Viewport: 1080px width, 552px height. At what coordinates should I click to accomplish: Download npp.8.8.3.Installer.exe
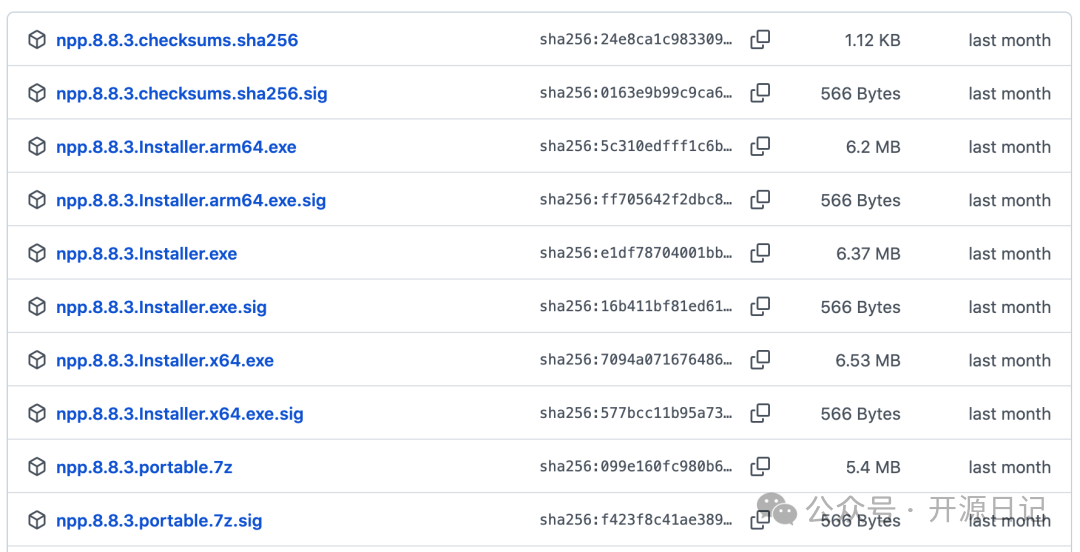click(147, 254)
